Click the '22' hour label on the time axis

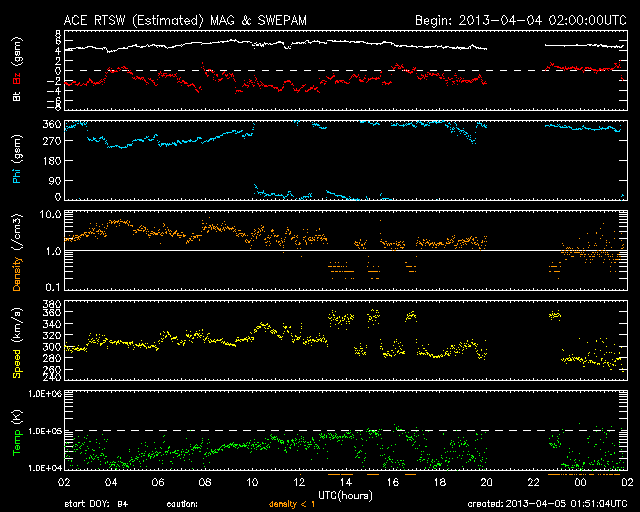(533, 483)
